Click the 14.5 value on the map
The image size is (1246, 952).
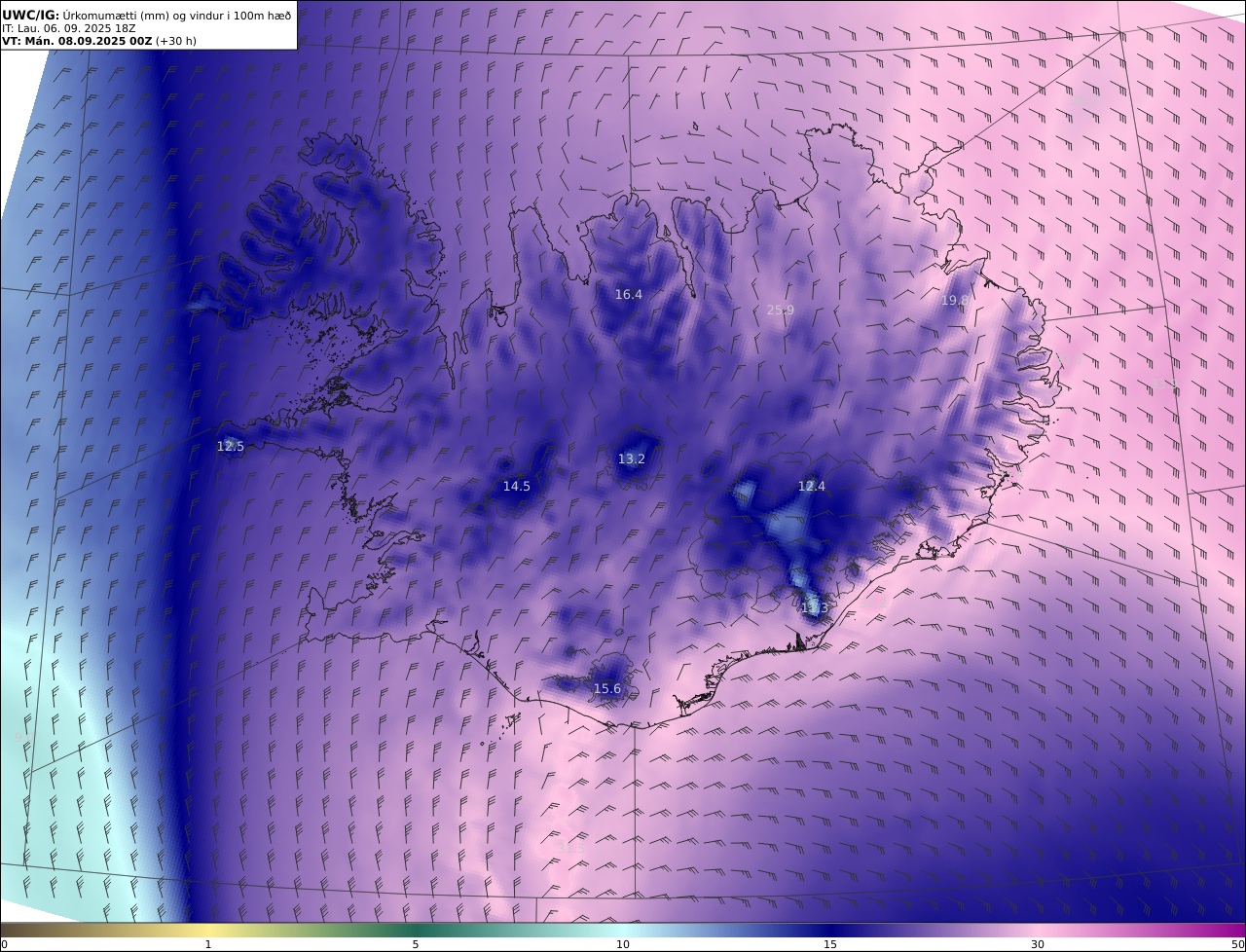(x=517, y=486)
